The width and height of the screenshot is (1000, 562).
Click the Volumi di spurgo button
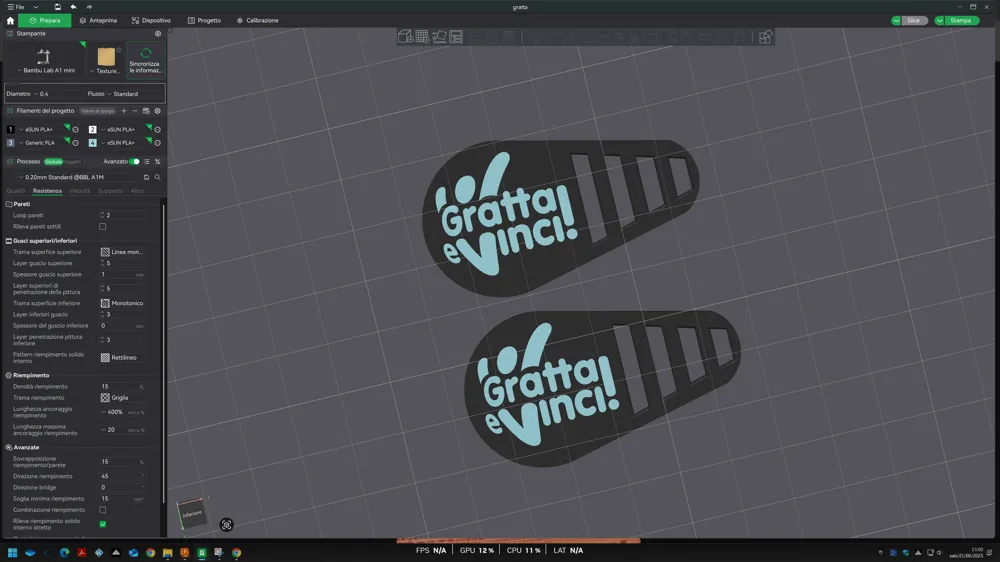[98, 111]
